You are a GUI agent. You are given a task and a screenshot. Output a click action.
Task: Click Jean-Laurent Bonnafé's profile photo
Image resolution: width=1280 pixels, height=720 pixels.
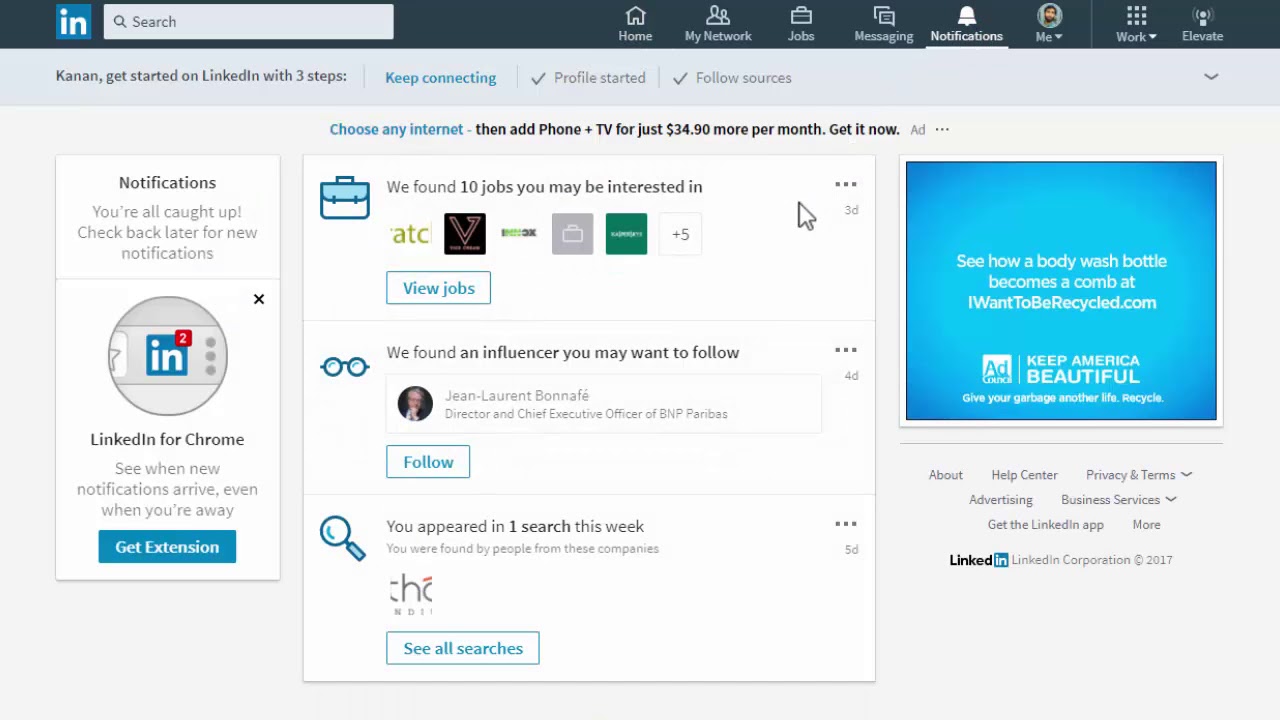415,404
